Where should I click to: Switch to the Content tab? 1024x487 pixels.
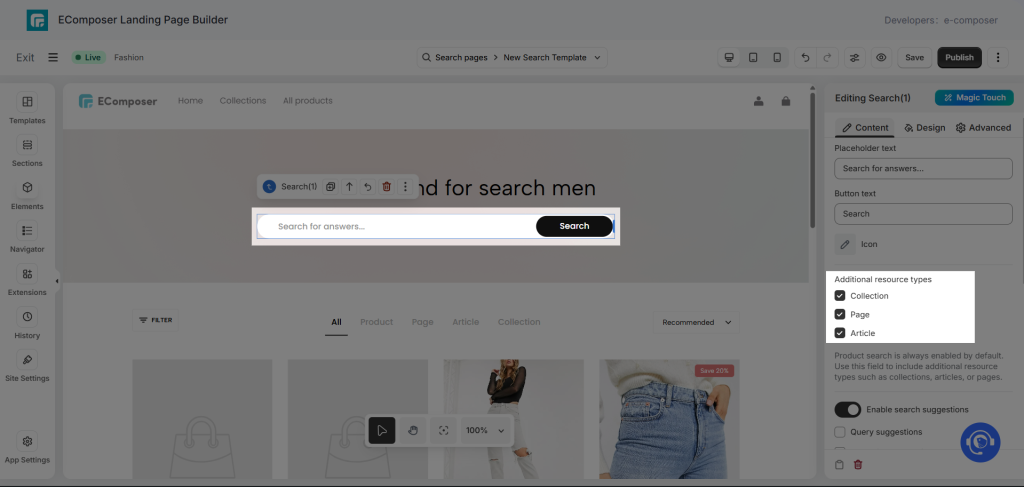click(x=865, y=128)
